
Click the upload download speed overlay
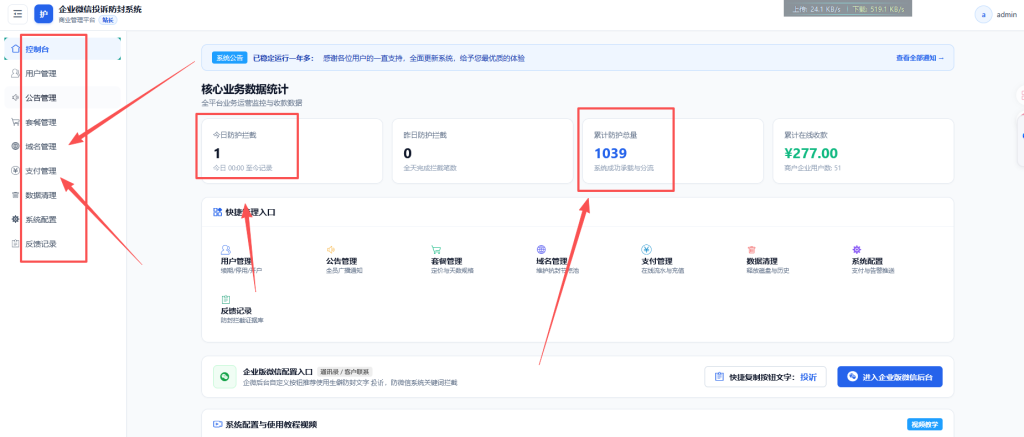click(848, 9)
